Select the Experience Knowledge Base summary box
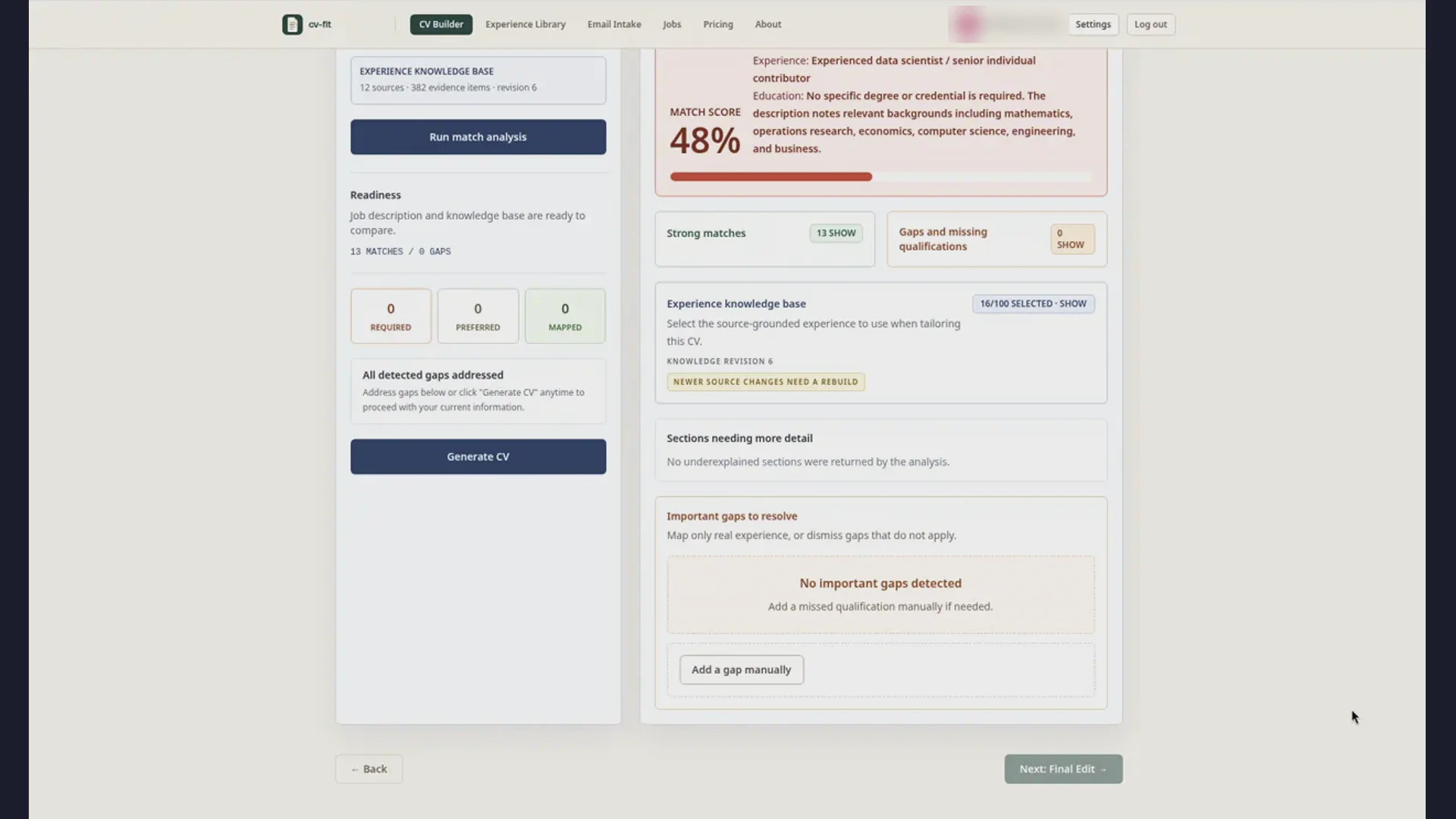1456x819 pixels. (479, 80)
